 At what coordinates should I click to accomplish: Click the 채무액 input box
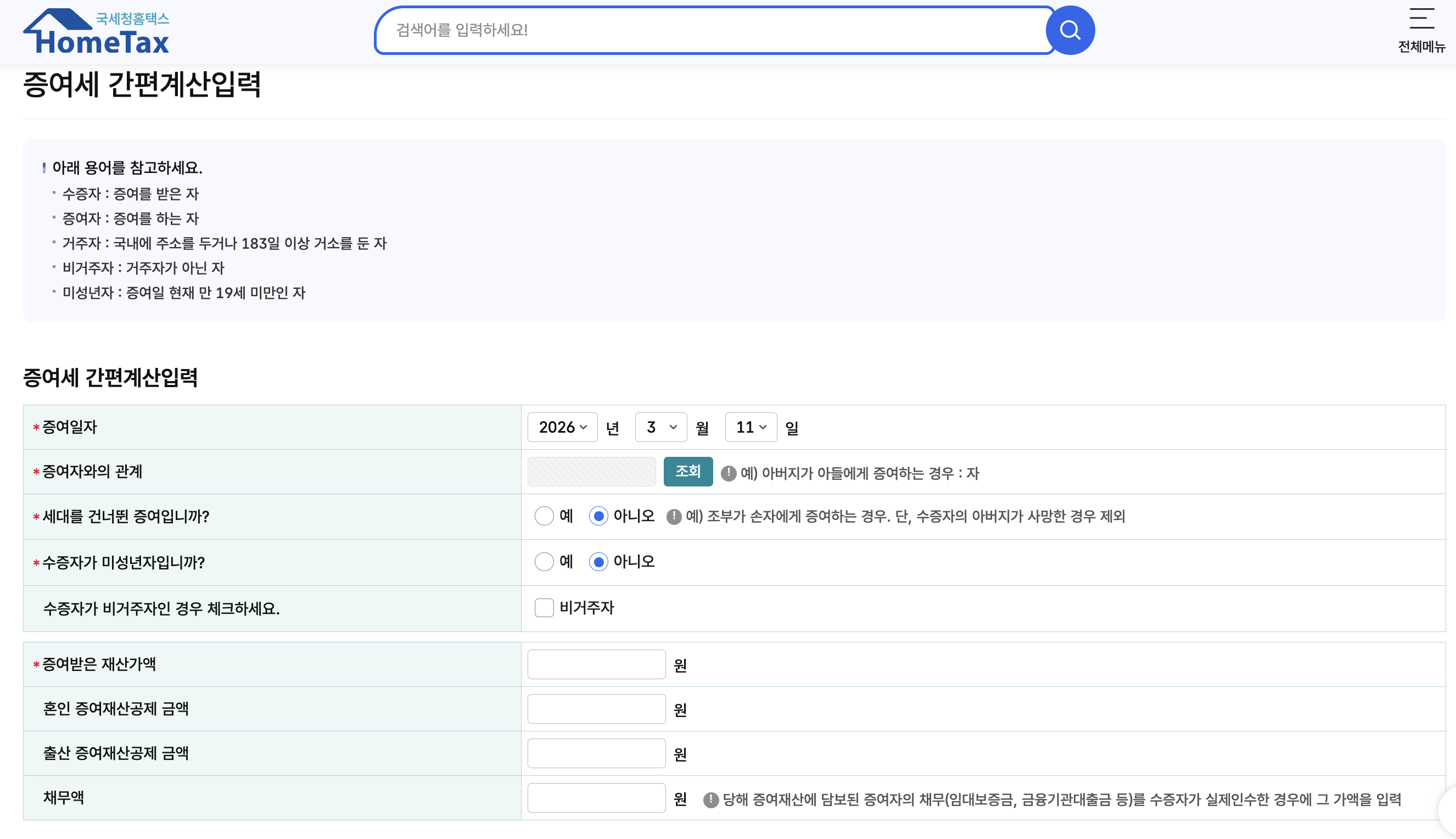[596, 797]
